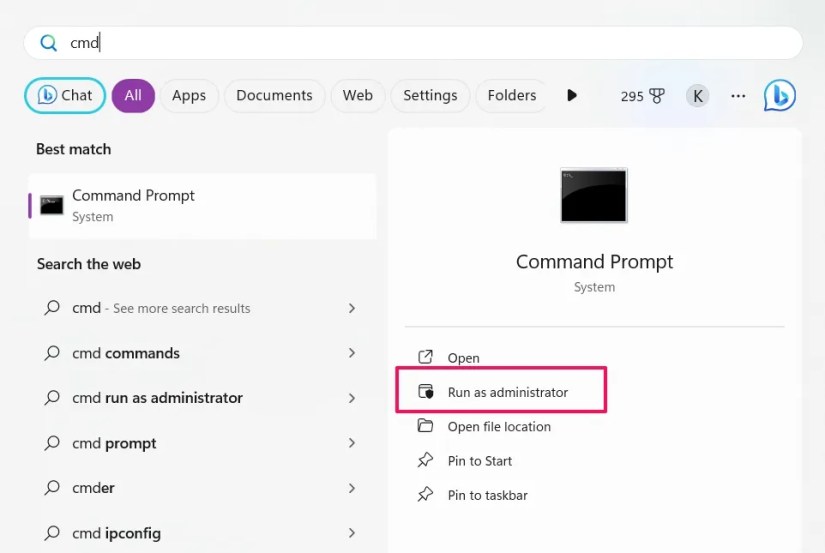Select Command Prompt best match result

pyautogui.click(x=203, y=206)
